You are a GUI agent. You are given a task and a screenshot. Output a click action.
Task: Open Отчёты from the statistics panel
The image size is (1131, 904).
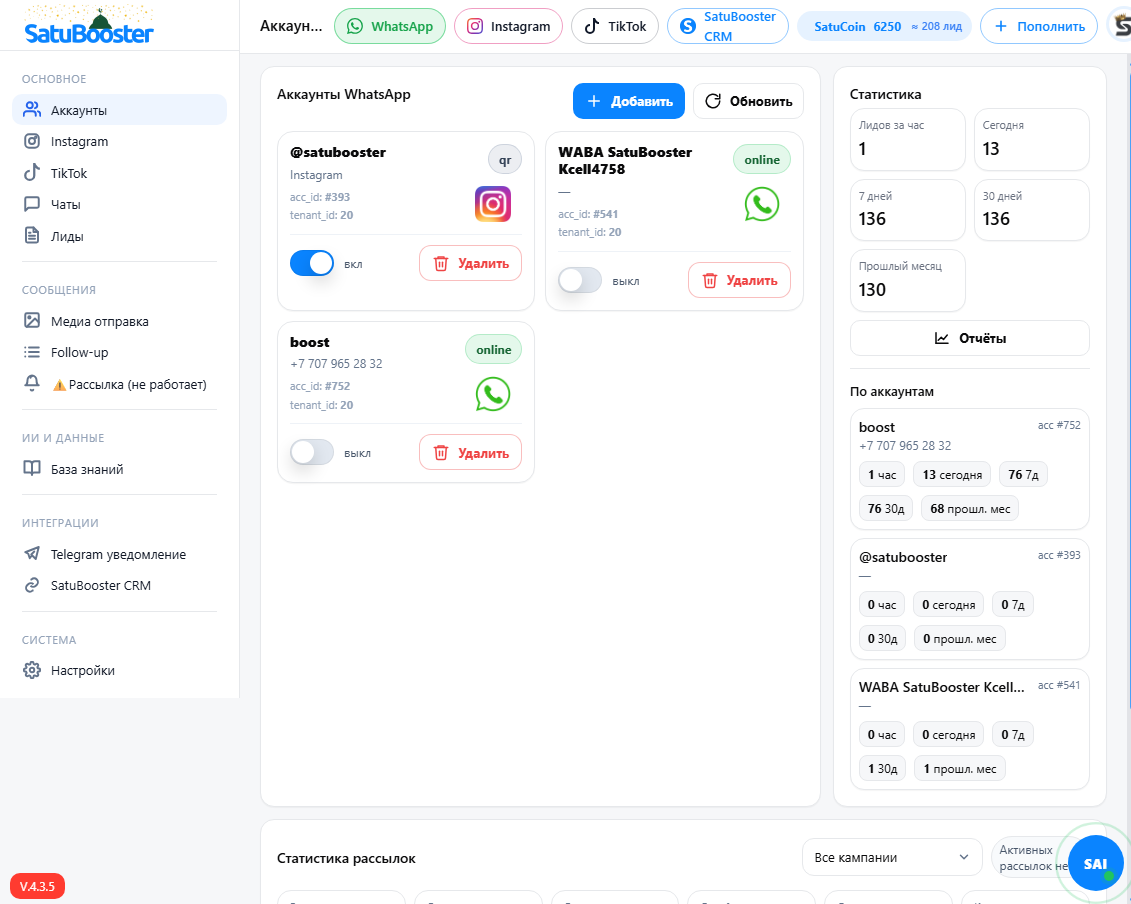969,338
